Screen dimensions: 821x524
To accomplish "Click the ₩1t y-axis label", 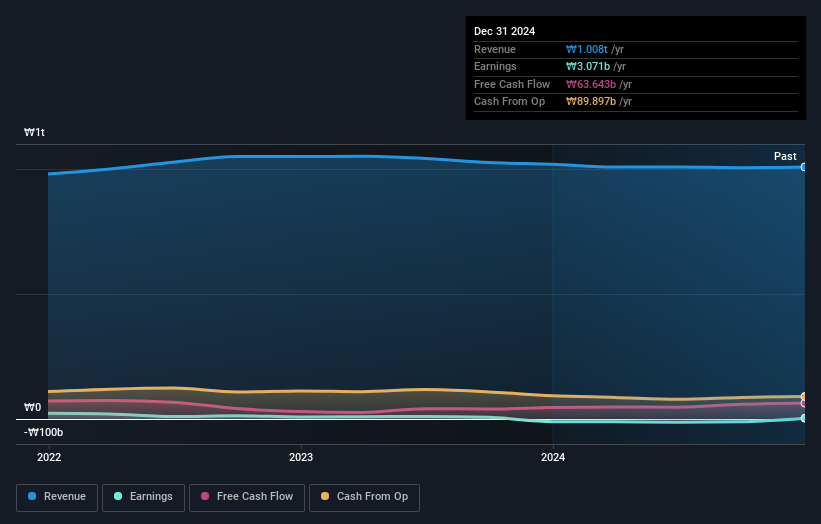I will coord(35,132).
